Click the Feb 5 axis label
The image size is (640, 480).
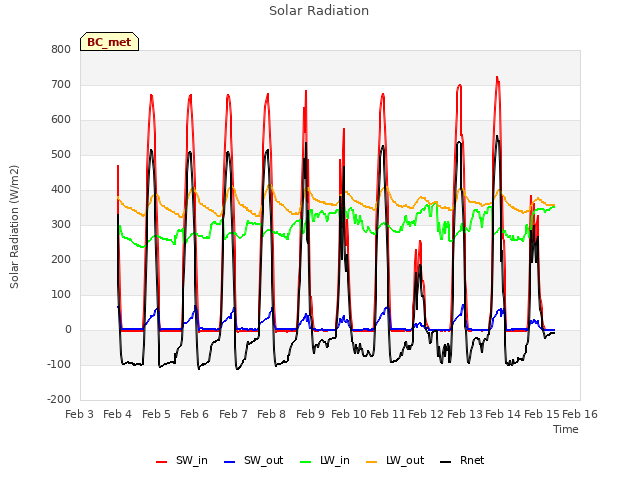click(x=156, y=414)
